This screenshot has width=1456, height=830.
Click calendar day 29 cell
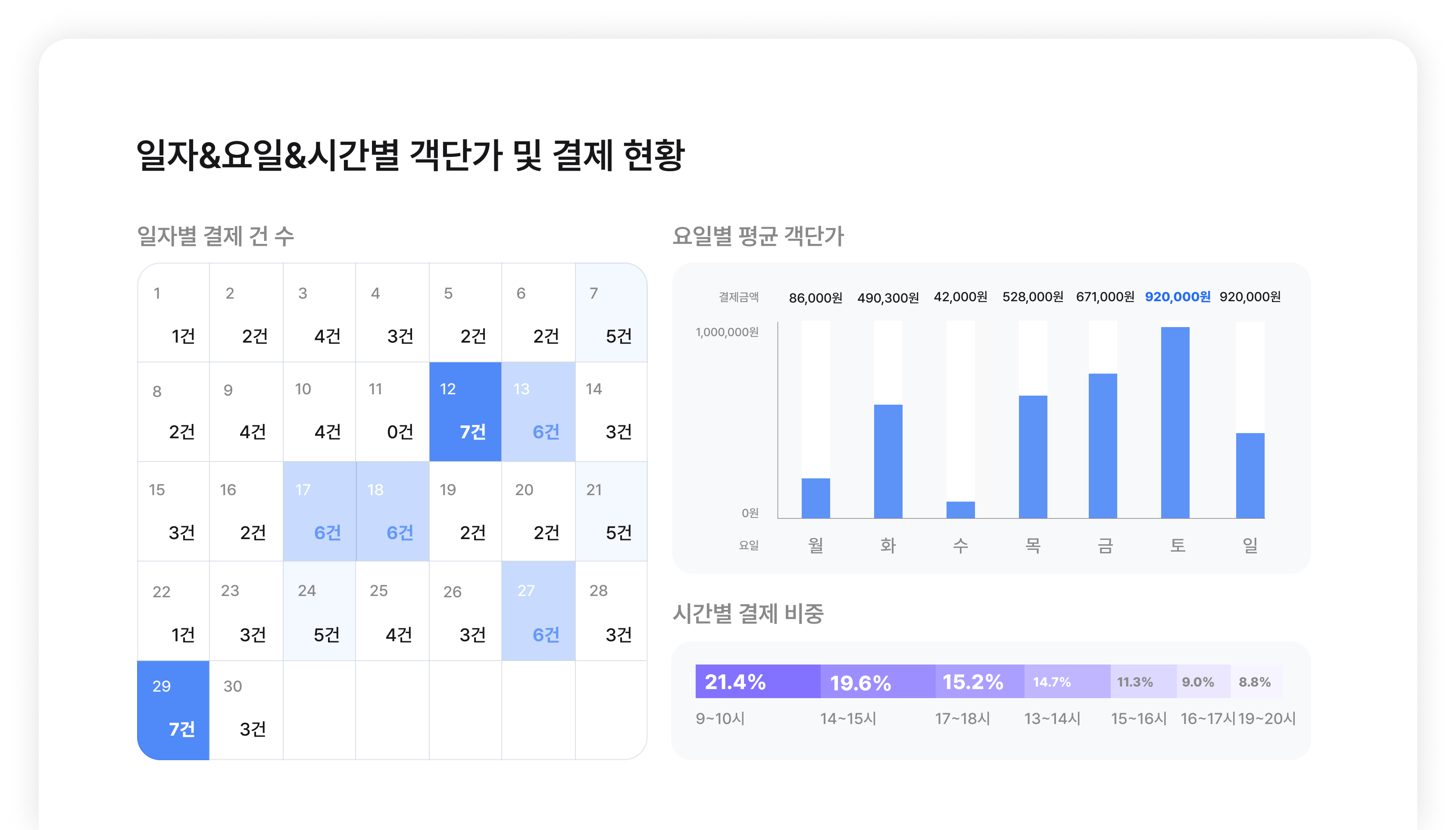click(x=173, y=710)
